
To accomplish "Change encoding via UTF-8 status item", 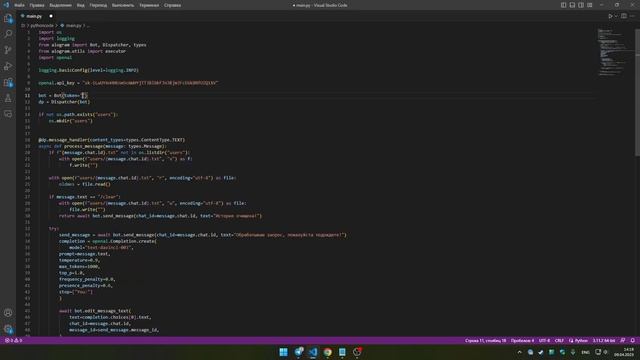I will tap(544, 340).
